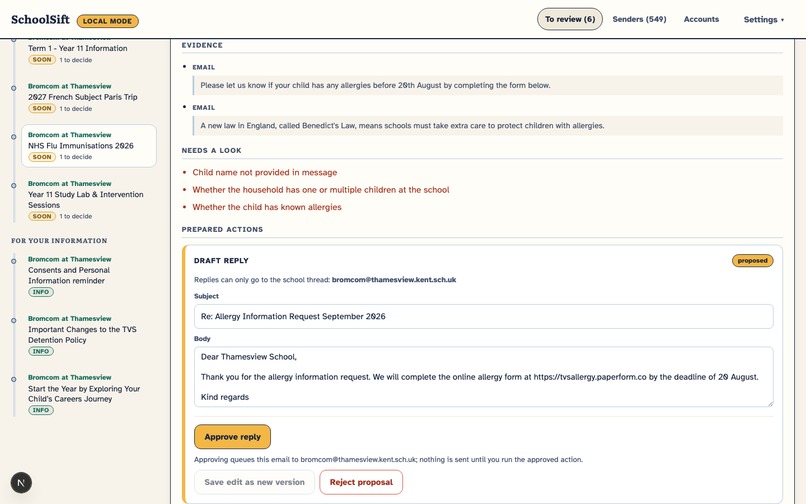Open the To review (6) tab

click(570, 19)
